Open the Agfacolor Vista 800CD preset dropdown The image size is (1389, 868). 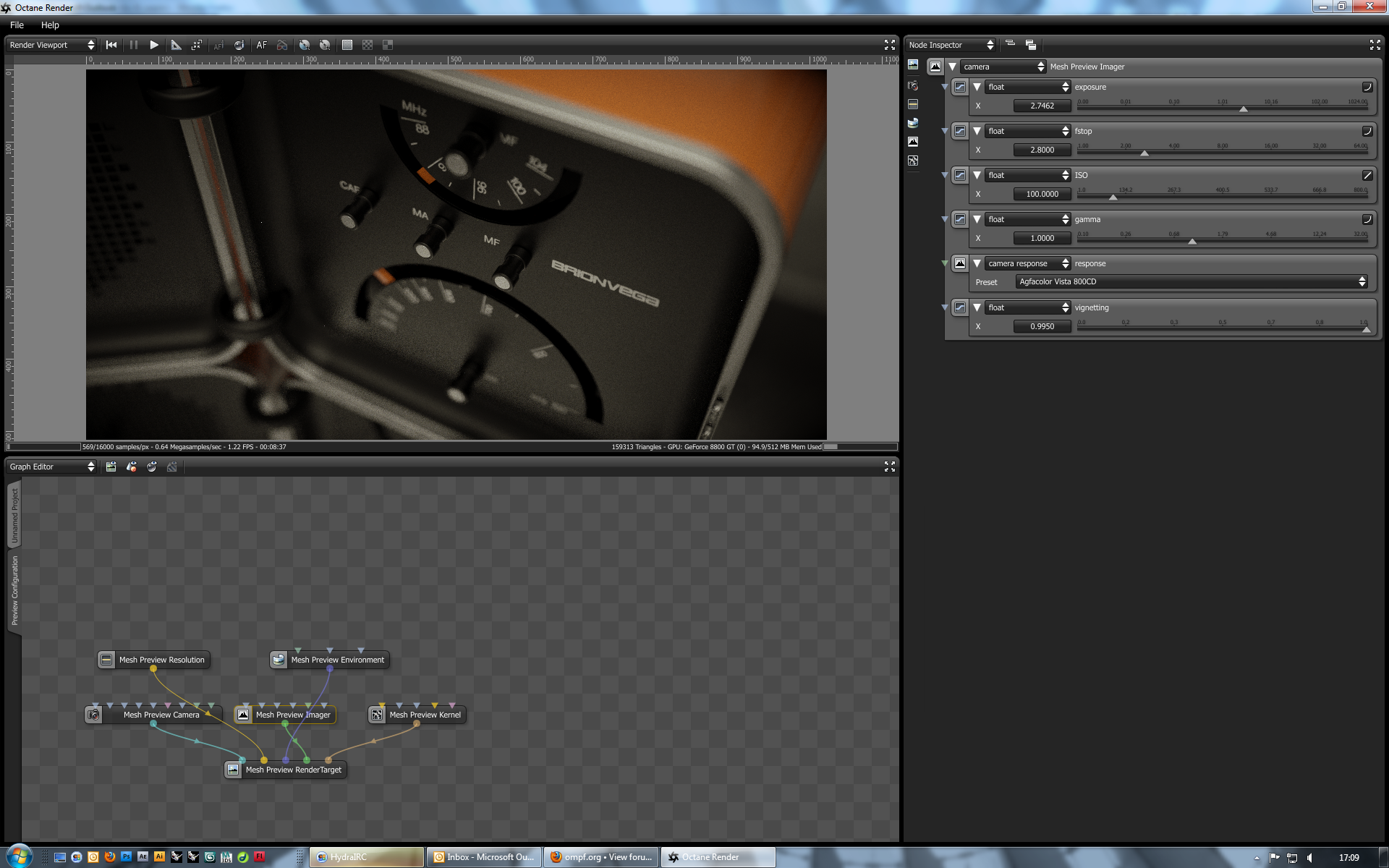pos(1192,281)
